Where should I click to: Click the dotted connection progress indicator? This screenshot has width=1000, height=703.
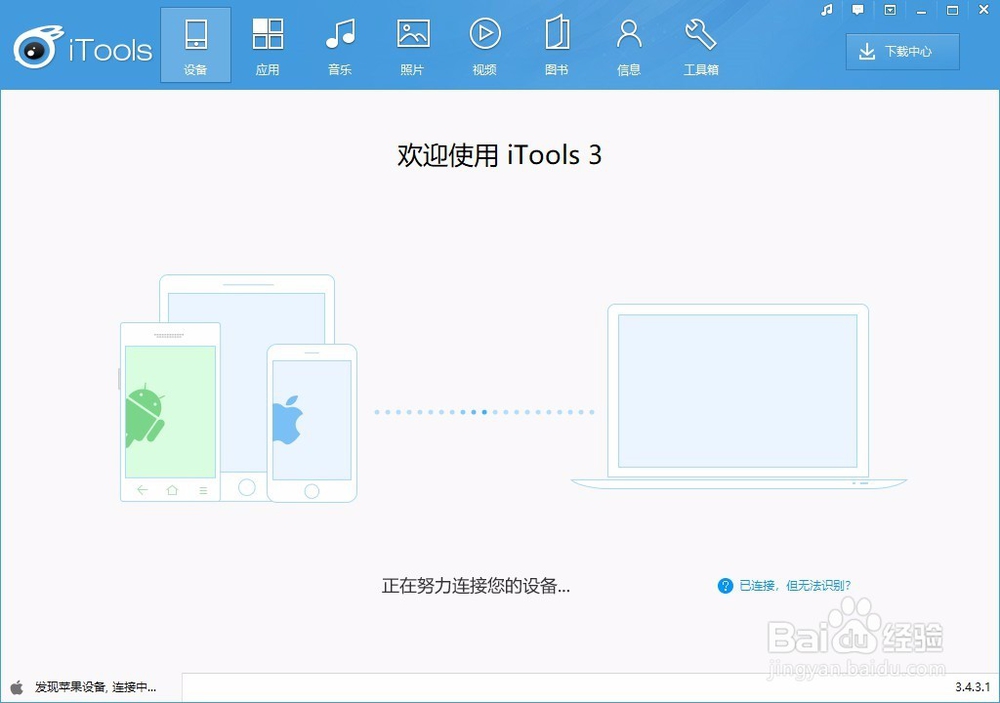pos(485,412)
